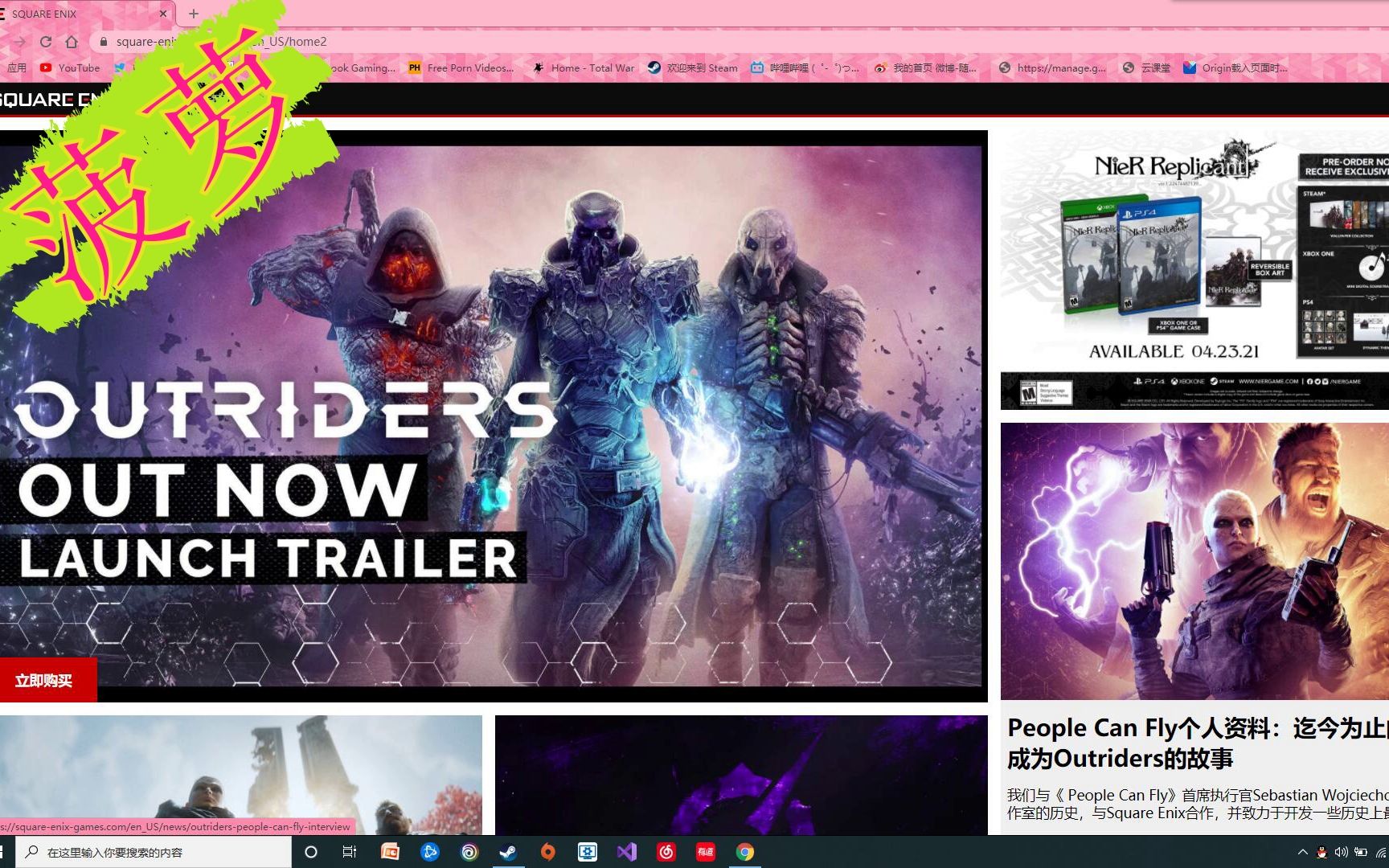The height and width of the screenshot is (868, 1389).
Task: Open the network Wi-Fi tray icon
Action: (x=1381, y=852)
